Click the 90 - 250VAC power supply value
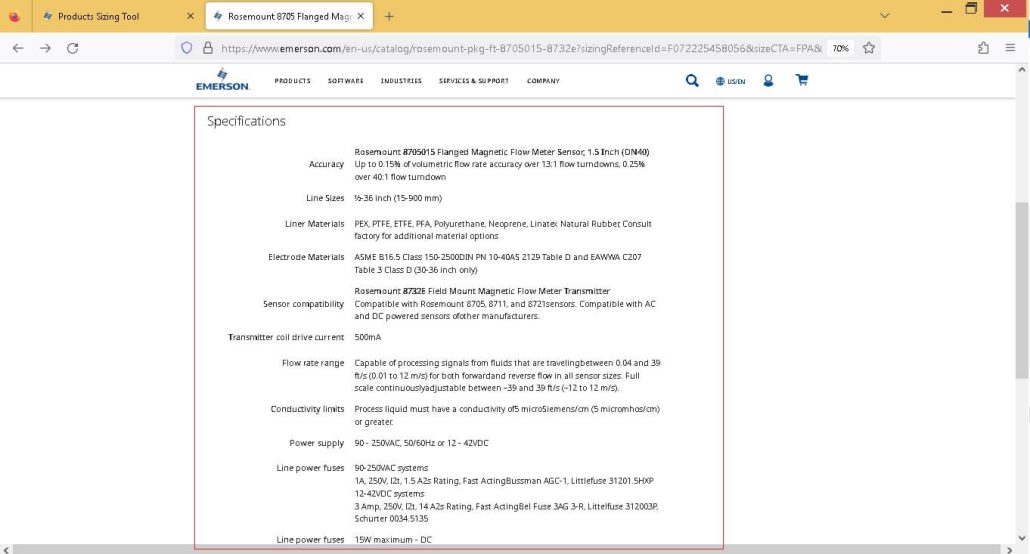 click(422, 443)
